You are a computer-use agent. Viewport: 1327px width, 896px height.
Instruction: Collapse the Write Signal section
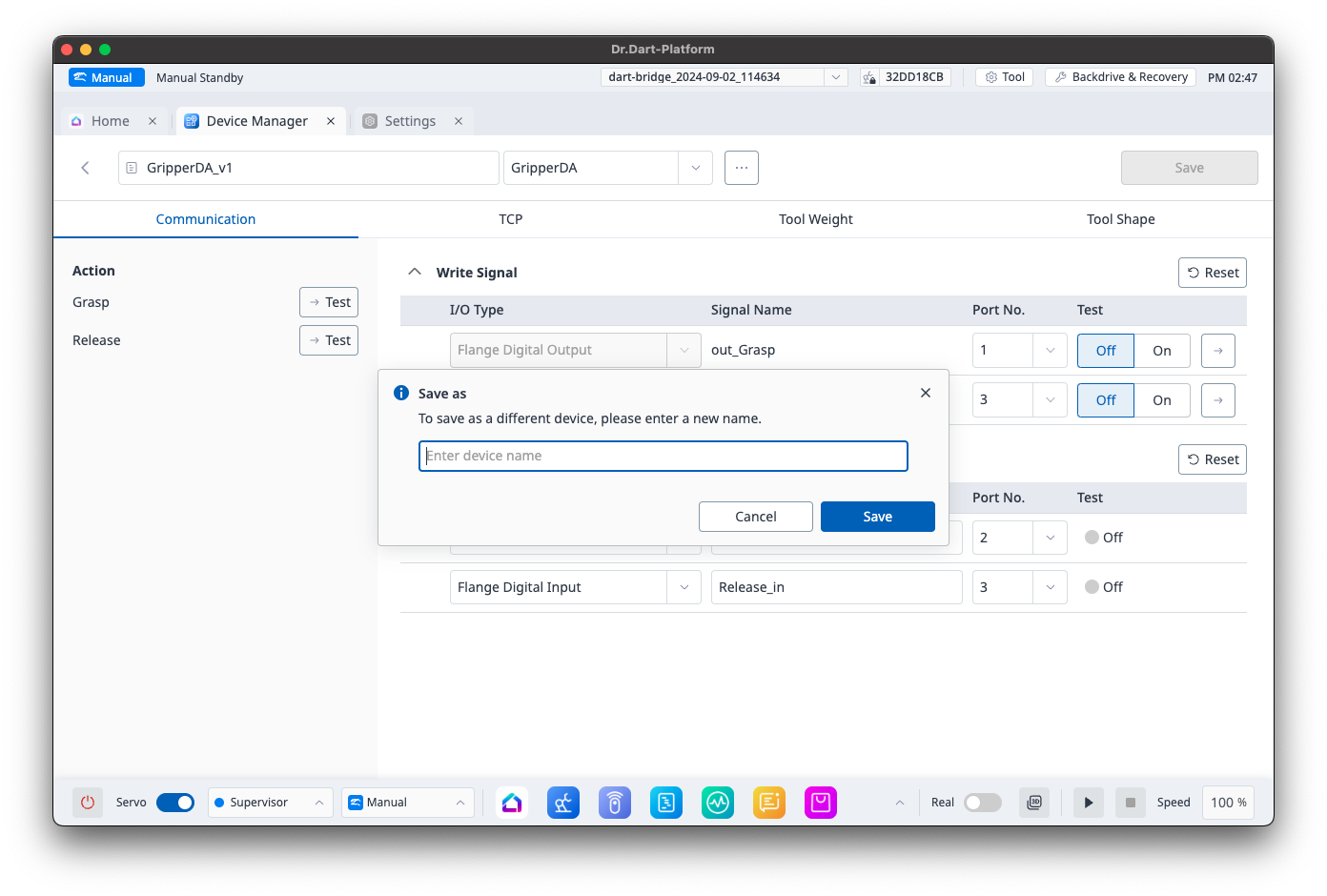(415, 273)
